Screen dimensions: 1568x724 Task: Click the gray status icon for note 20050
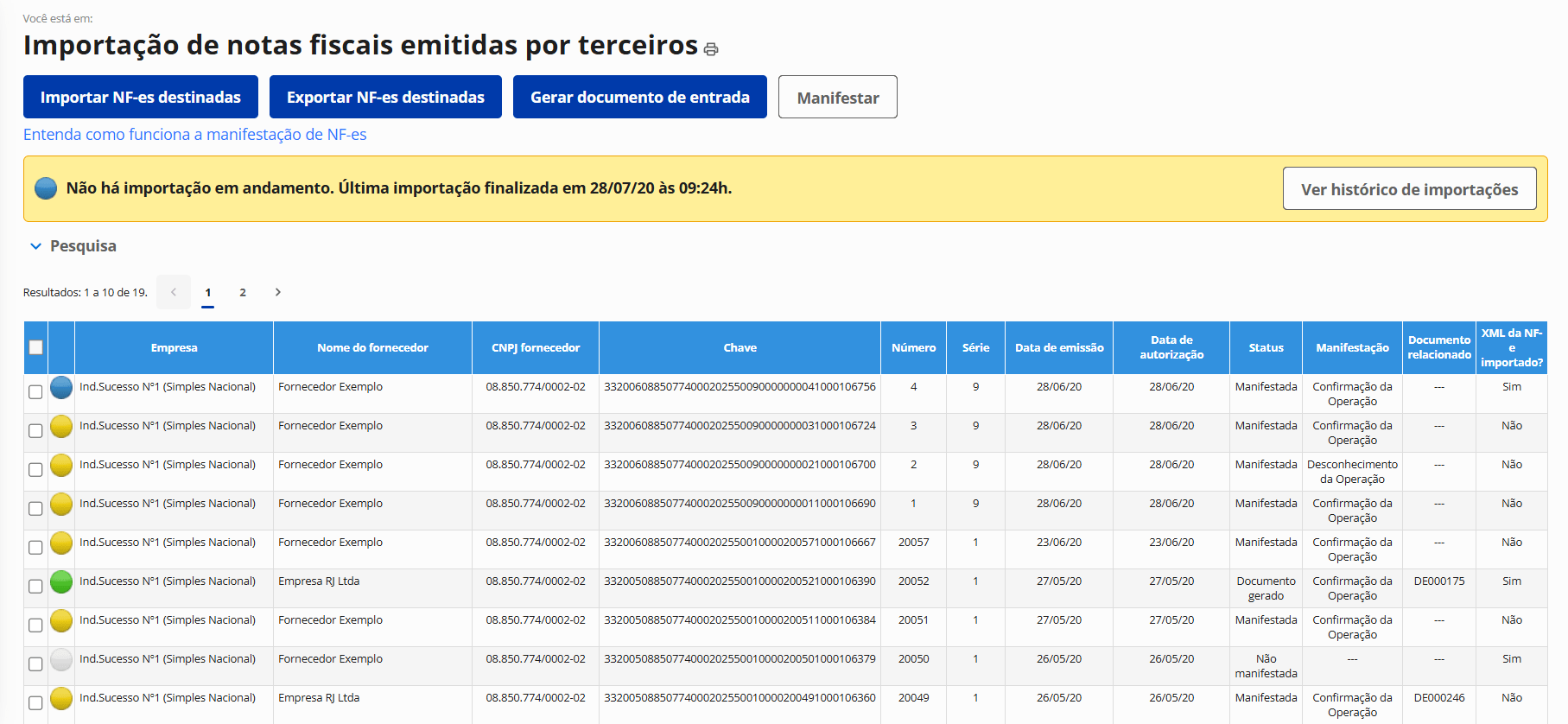pos(61,660)
